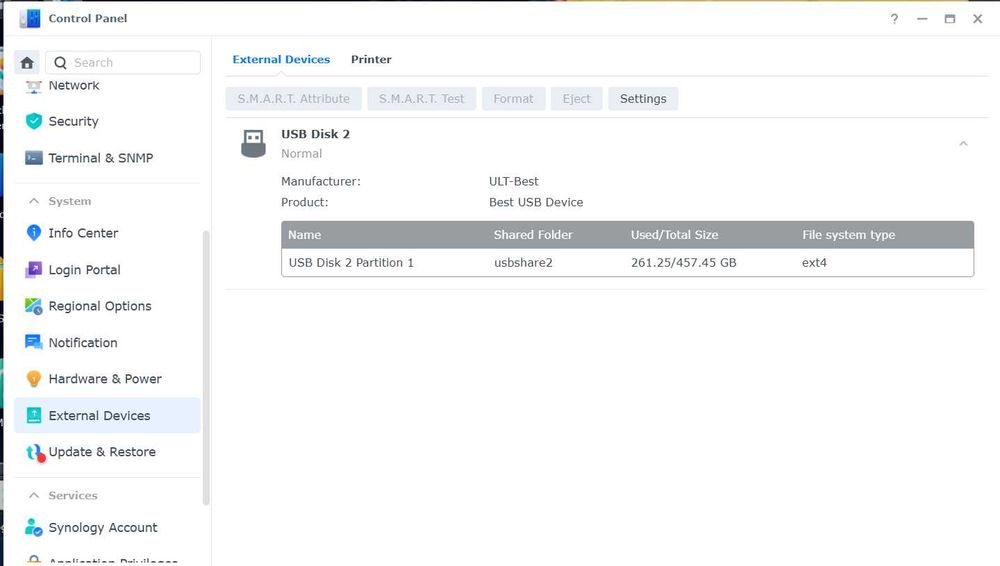Click the sidebar vertical scrollbar
The height and width of the screenshot is (566, 1000).
[x=206, y=368]
